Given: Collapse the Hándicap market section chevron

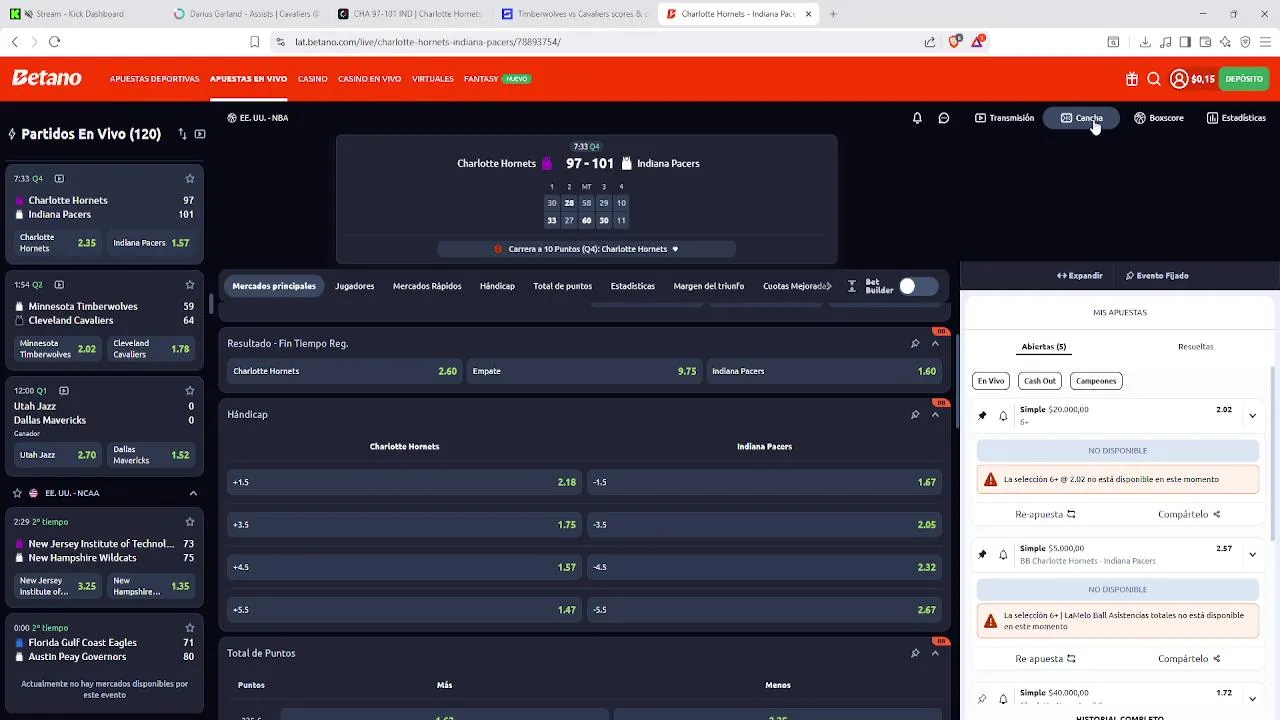Looking at the screenshot, I should click(935, 415).
